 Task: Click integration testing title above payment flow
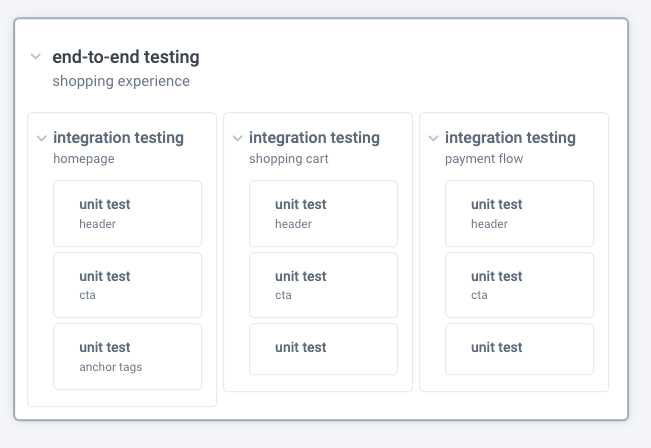[510, 138]
